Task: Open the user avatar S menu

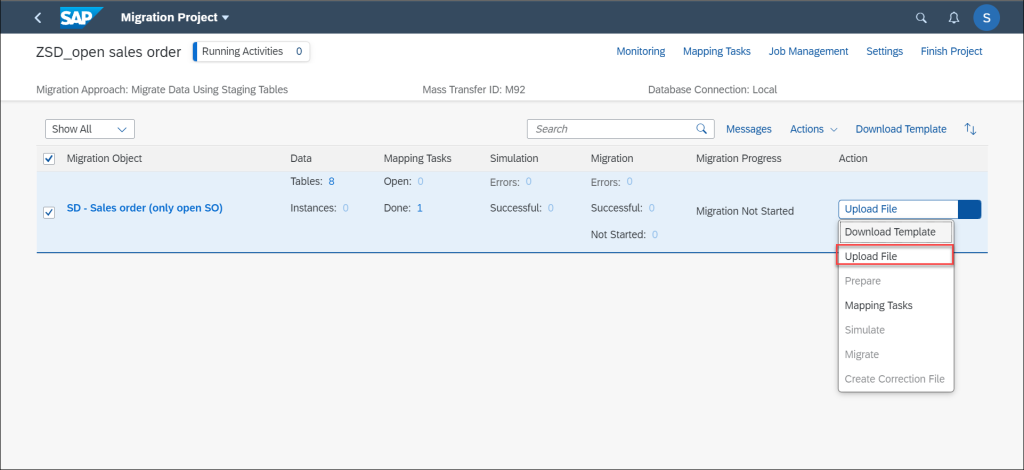Action: coord(986,18)
